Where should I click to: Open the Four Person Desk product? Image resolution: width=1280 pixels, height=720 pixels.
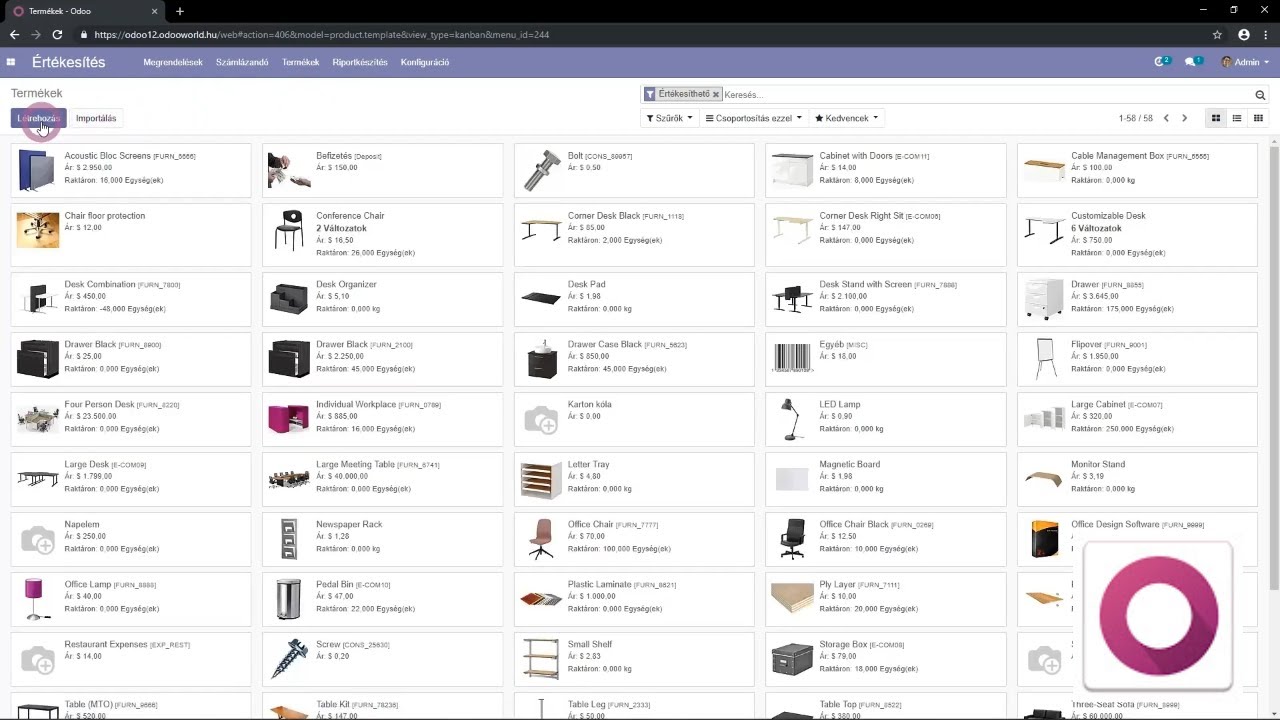tap(131, 418)
